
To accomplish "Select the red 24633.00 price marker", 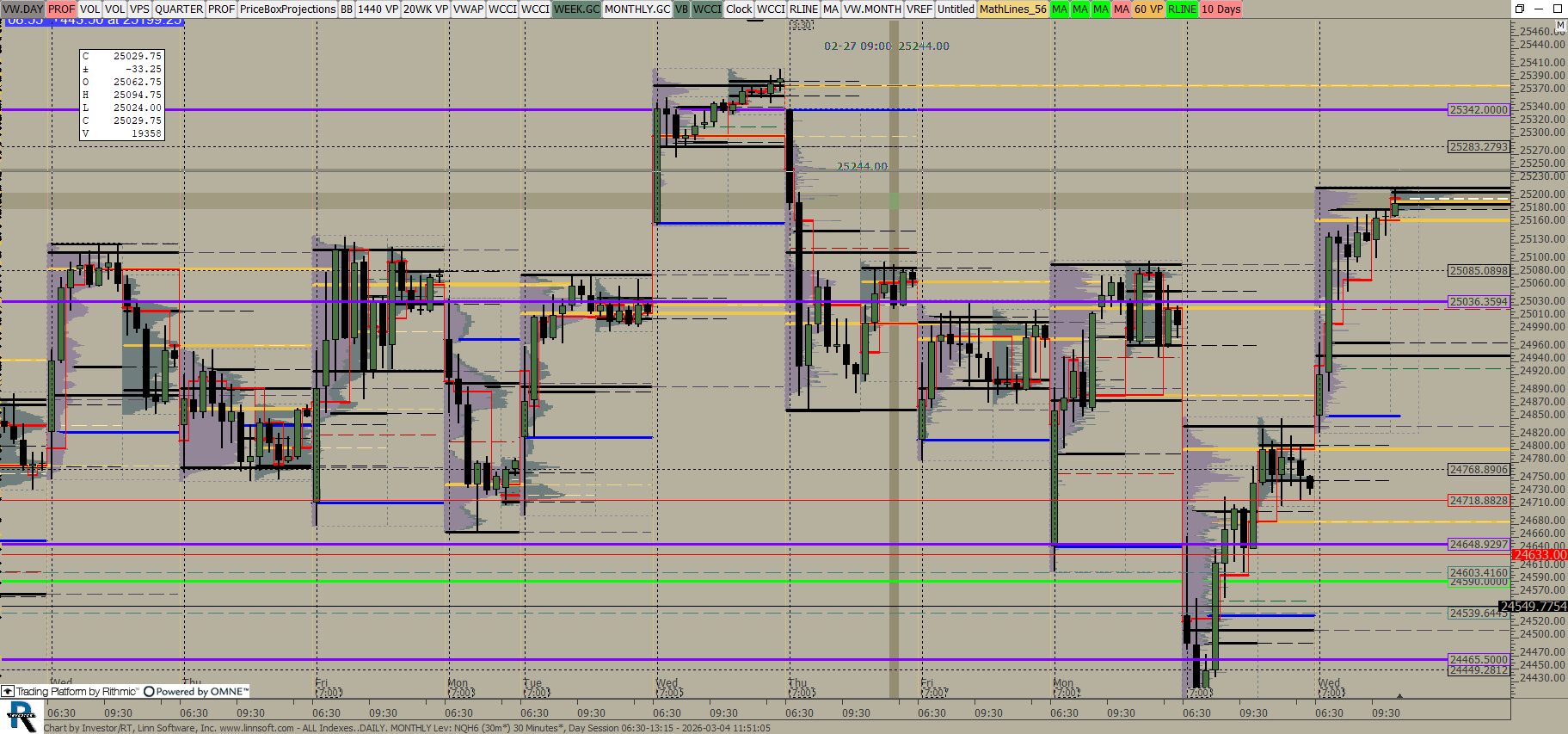I will (x=1539, y=555).
